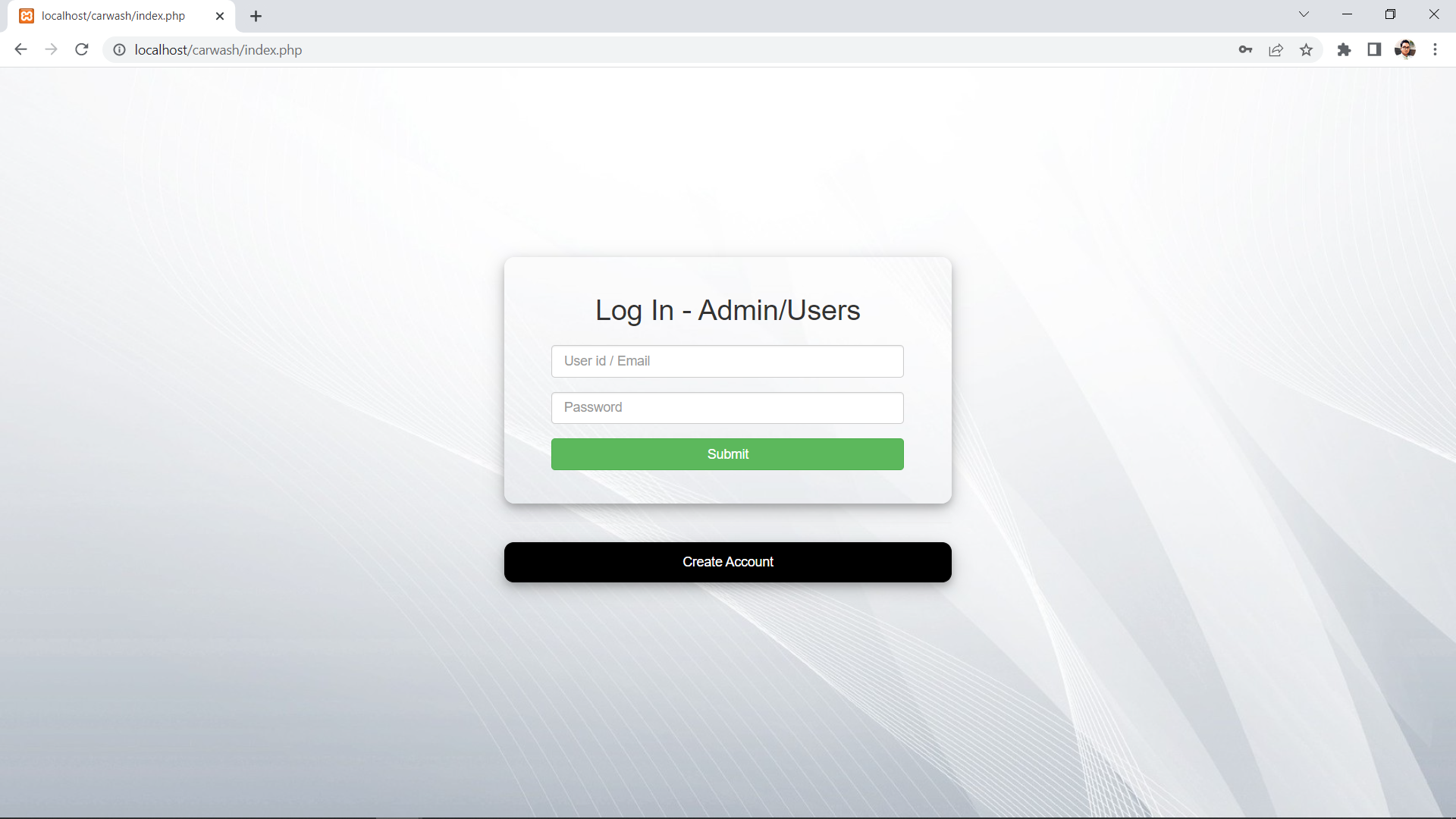
Task: Open saved passwords key icon
Action: tap(1245, 49)
